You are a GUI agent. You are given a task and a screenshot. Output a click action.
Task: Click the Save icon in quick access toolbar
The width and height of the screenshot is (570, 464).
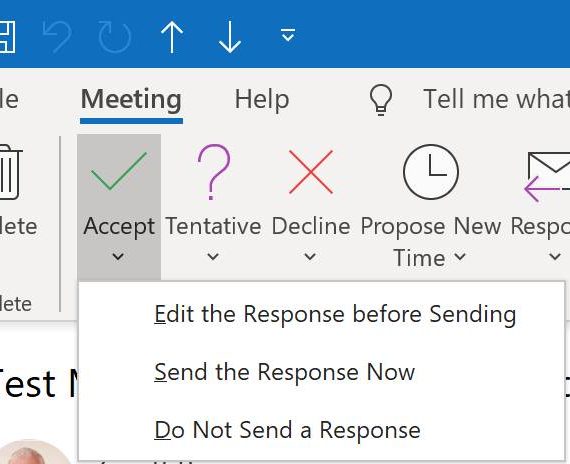pos(7,37)
